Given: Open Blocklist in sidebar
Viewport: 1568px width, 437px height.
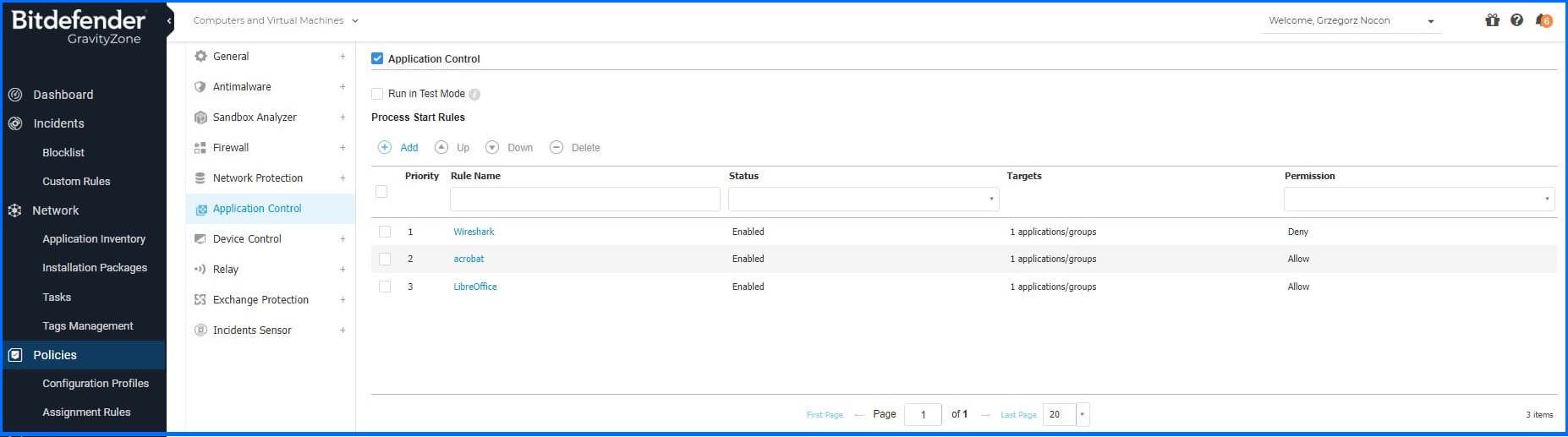Looking at the screenshot, I should [63, 152].
